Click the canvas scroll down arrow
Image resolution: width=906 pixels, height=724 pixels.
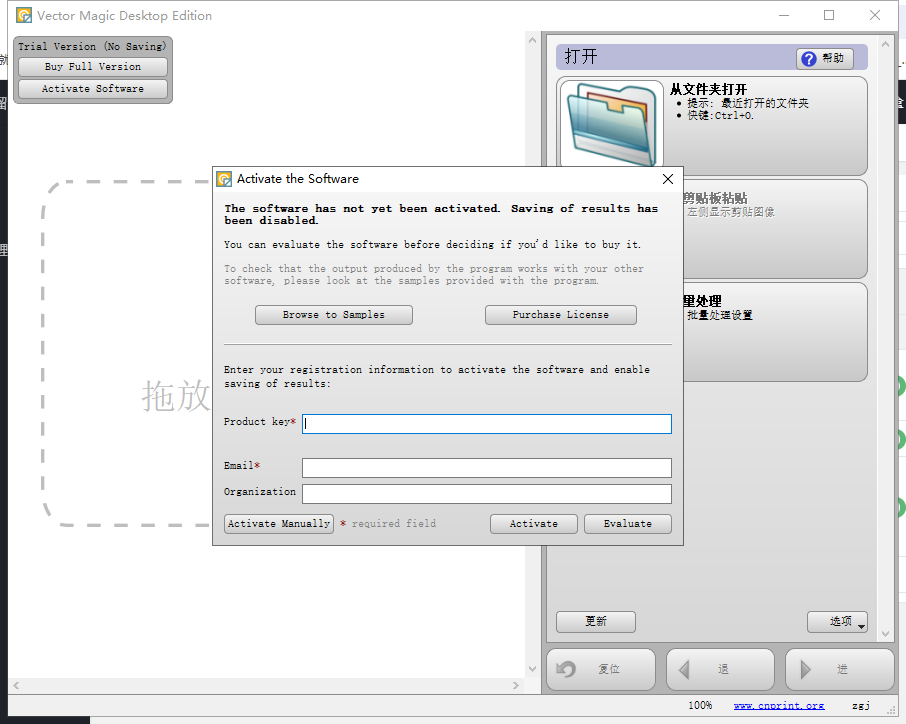(532, 669)
